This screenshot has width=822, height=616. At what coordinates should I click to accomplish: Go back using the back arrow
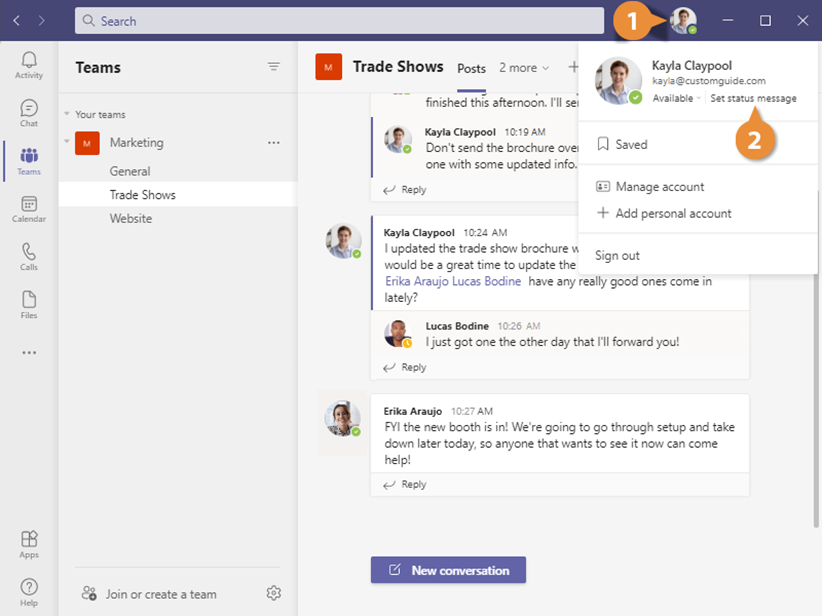(x=16, y=20)
